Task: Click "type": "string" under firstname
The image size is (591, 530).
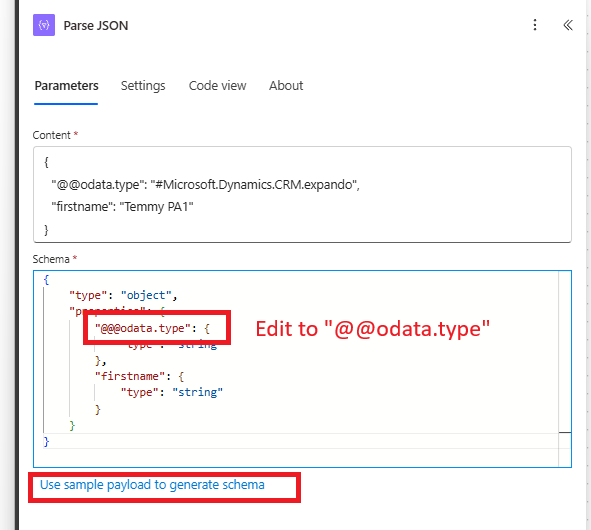Action: pyautogui.click(x=171, y=392)
